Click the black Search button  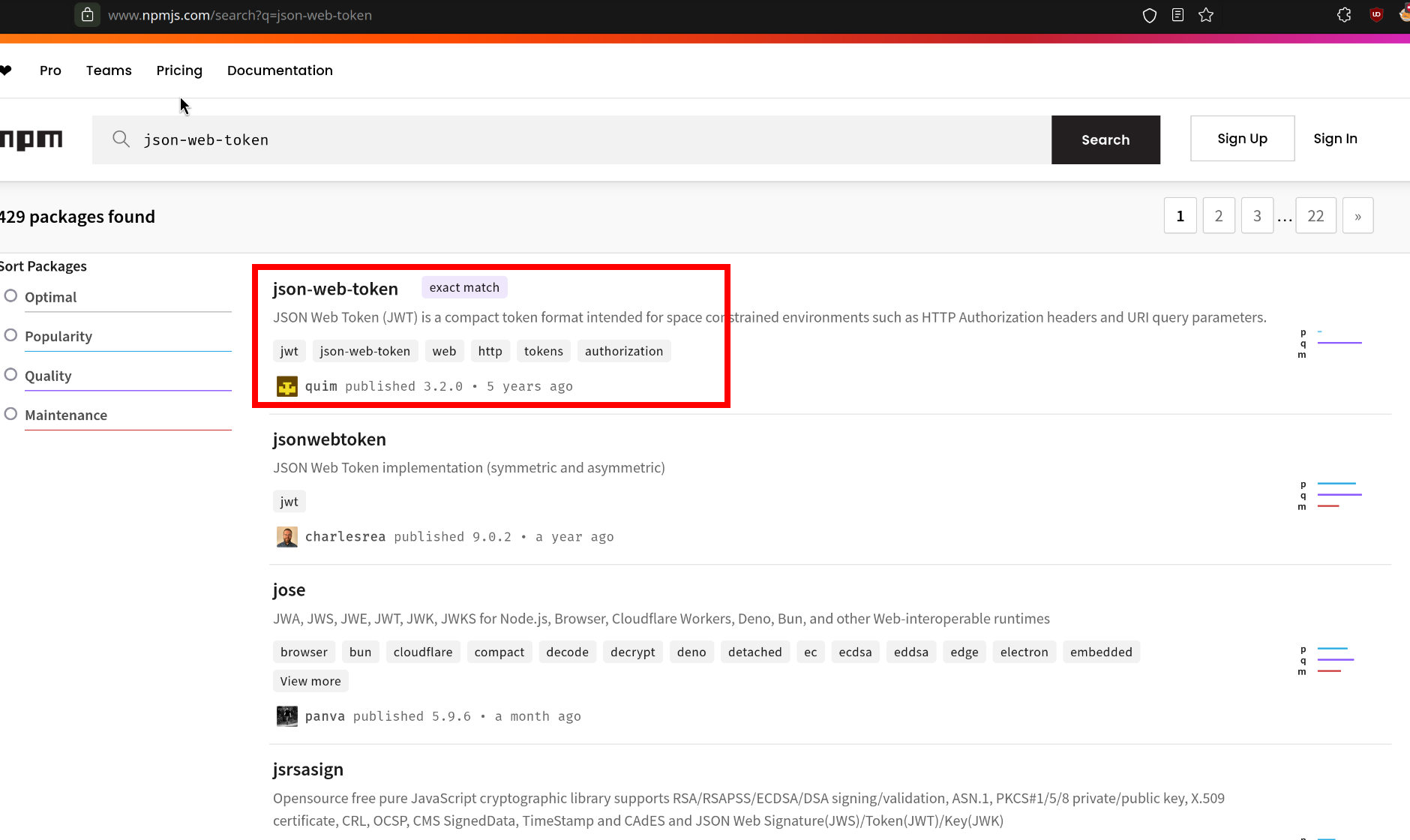click(x=1105, y=139)
